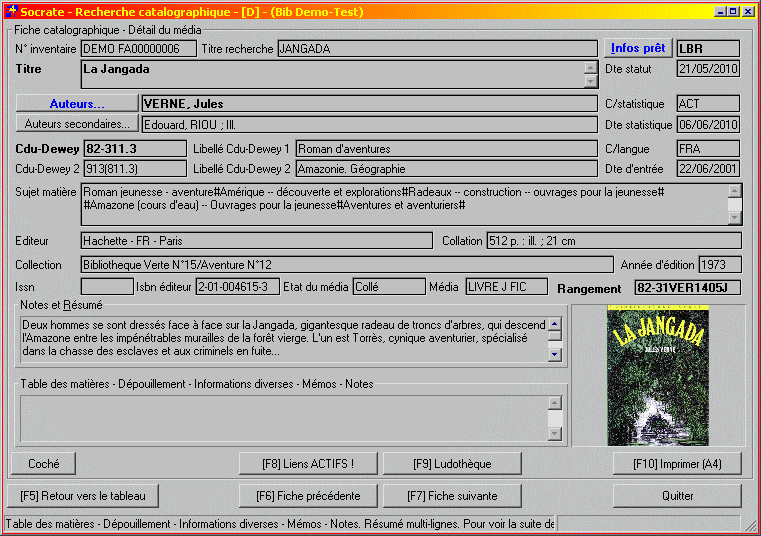Click the Coché button

click(44, 464)
